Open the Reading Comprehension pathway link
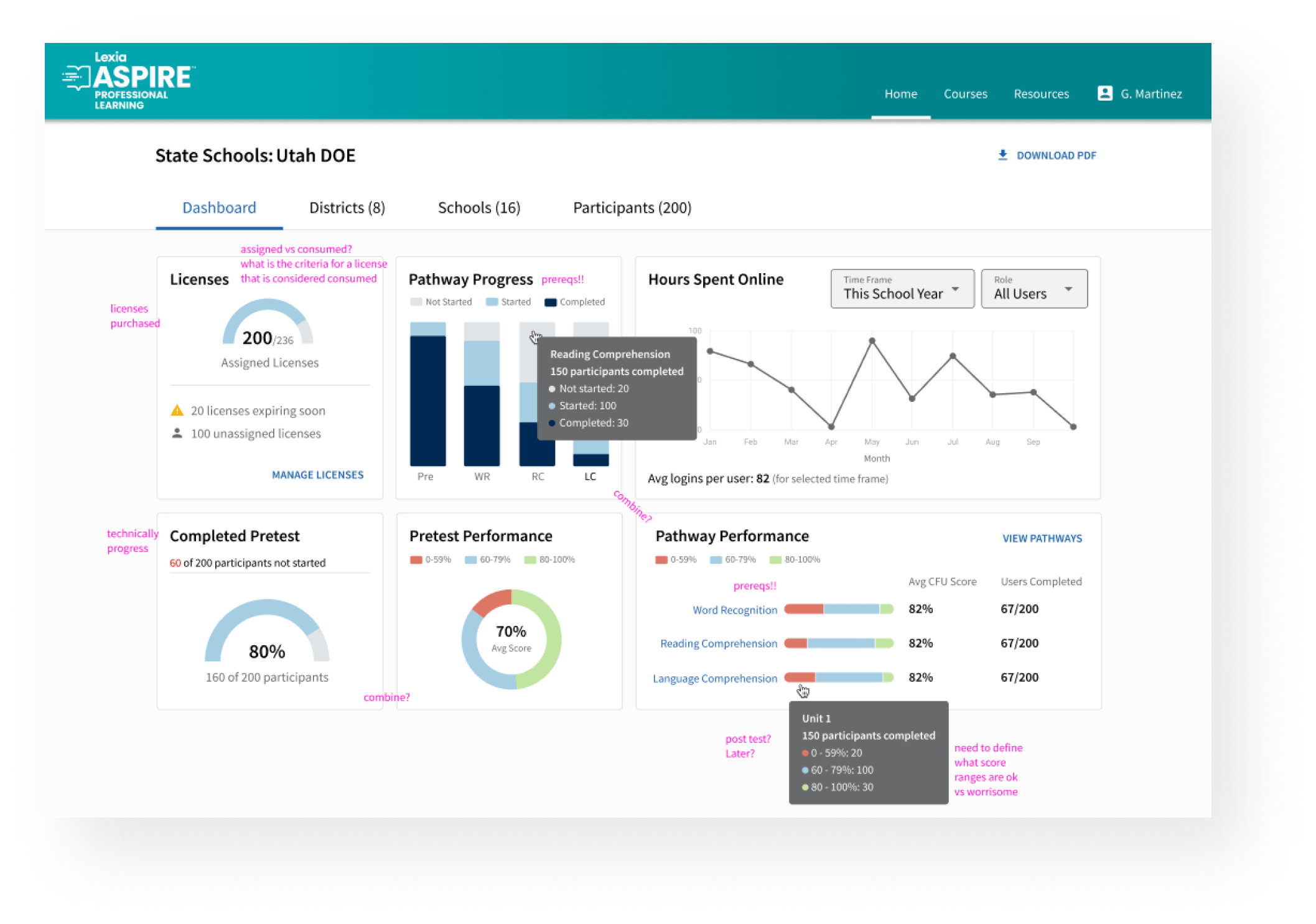The image size is (1316, 924). 719,643
